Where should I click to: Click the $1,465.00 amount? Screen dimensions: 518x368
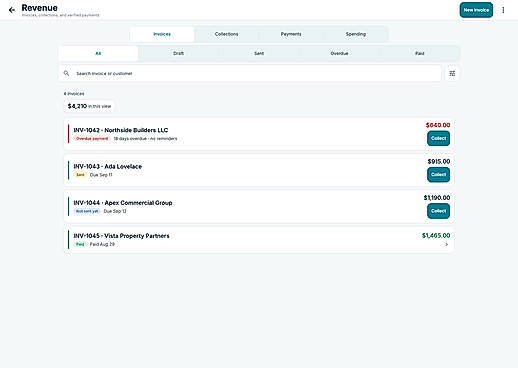pyautogui.click(x=436, y=235)
